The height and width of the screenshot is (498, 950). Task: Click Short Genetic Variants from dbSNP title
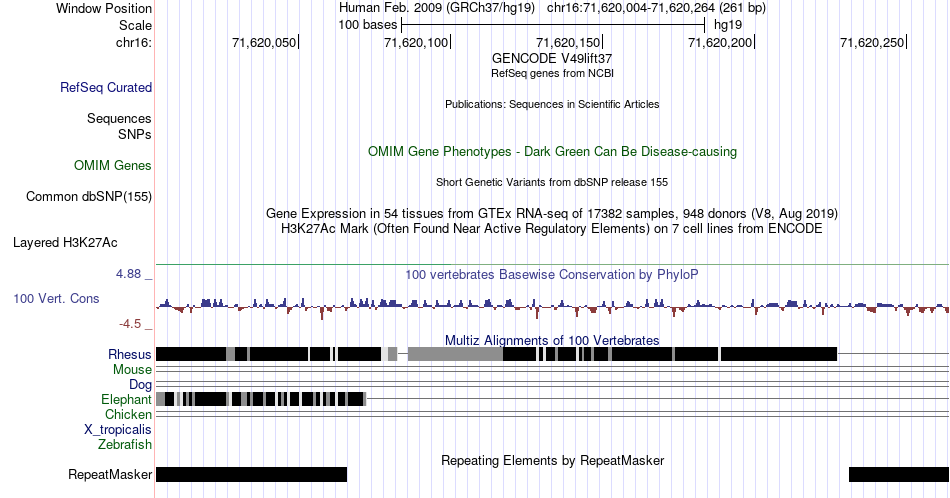point(552,182)
